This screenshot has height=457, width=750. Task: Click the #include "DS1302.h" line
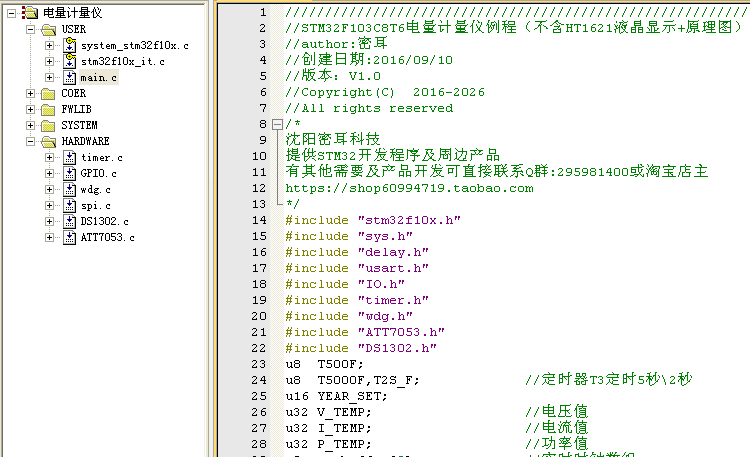(x=361, y=348)
